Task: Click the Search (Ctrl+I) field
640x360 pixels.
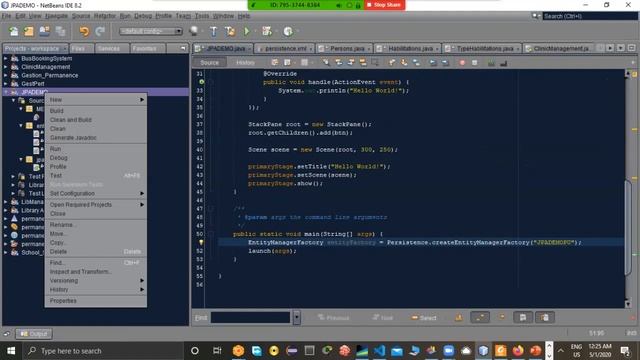Action: (x=590, y=16)
